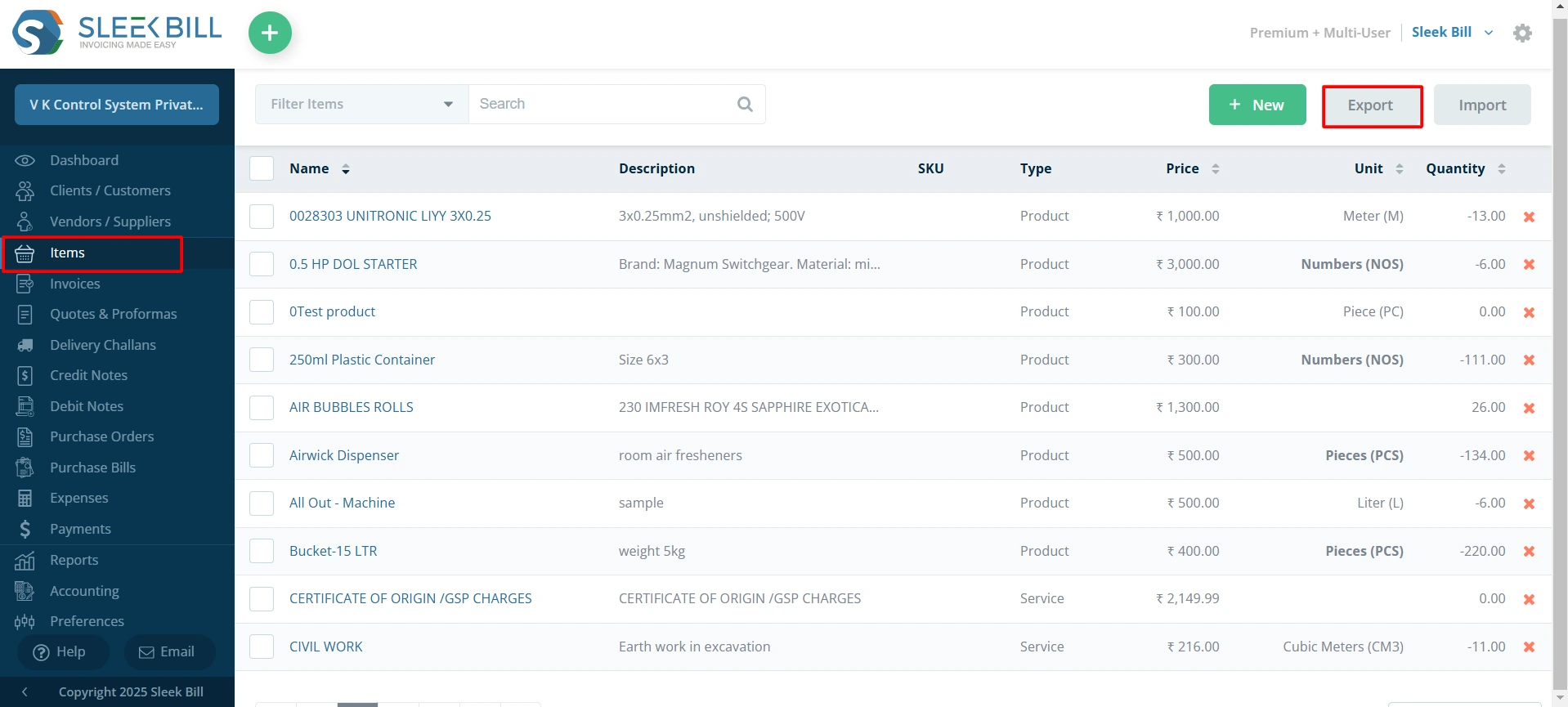Click the Credit Notes icon

(x=25, y=375)
